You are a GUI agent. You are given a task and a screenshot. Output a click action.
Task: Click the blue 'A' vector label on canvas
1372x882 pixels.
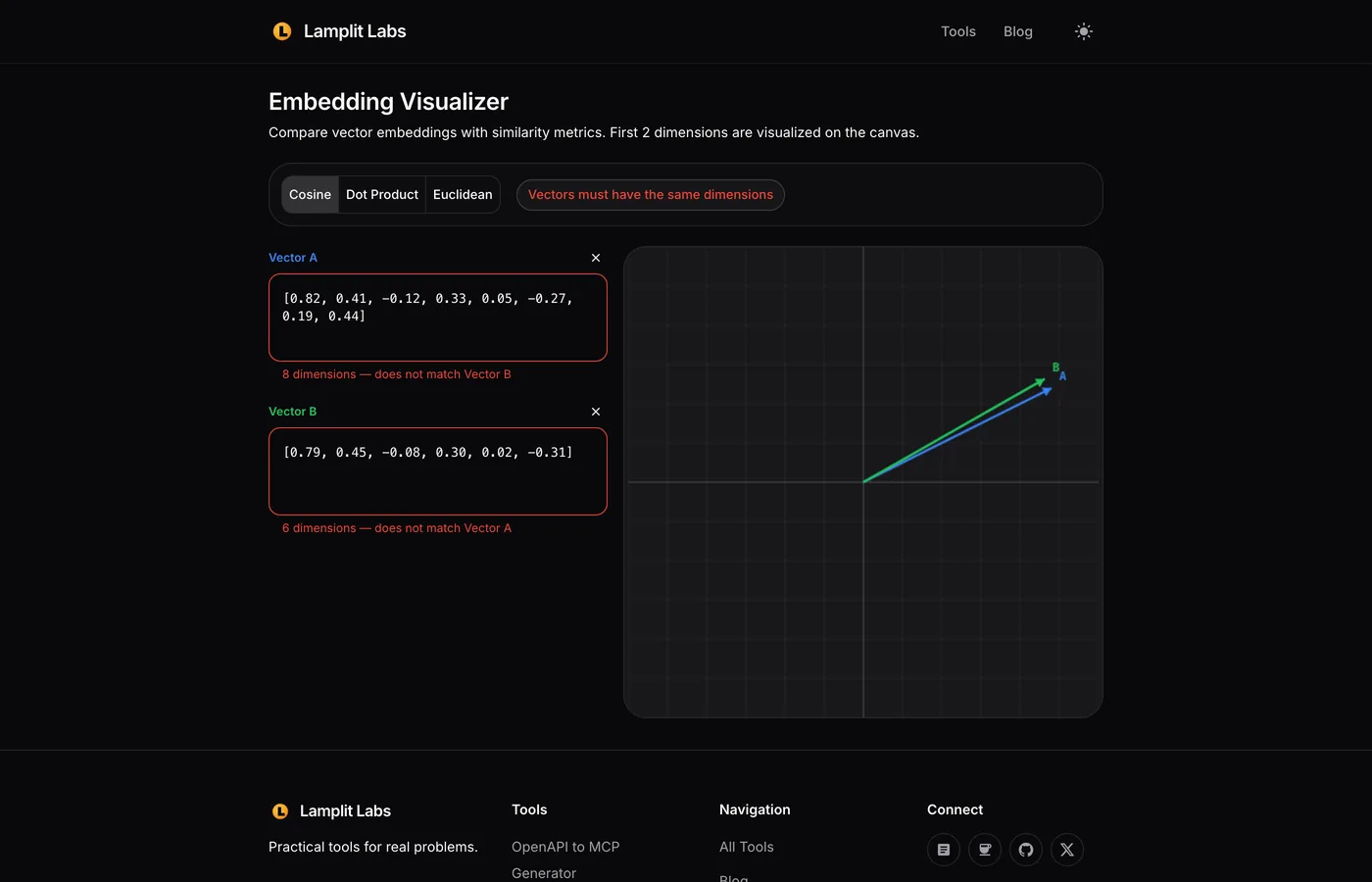1062,376
